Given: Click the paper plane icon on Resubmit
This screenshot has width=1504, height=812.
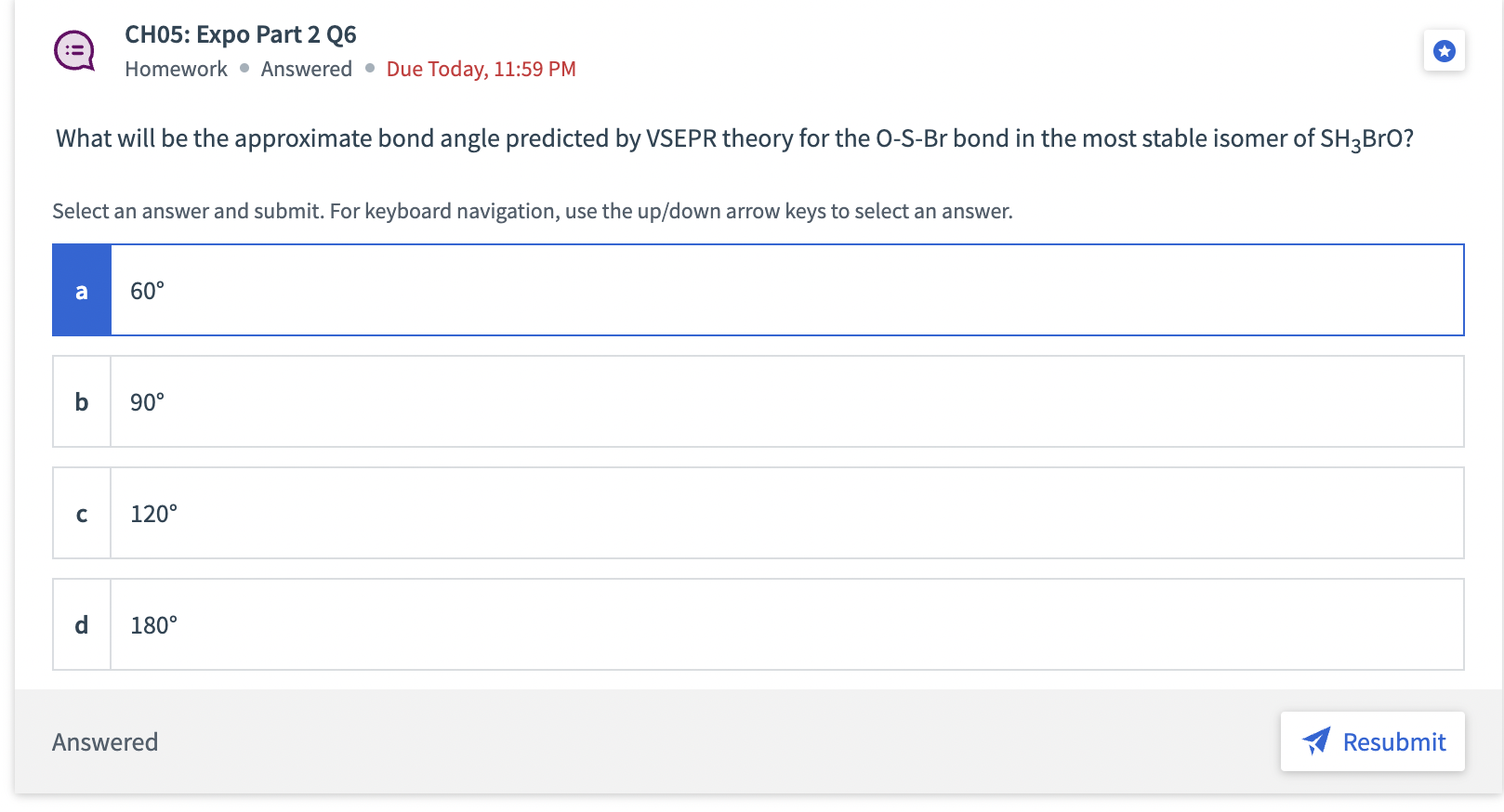Looking at the screenshot, I should click(x=1316, y=741).
